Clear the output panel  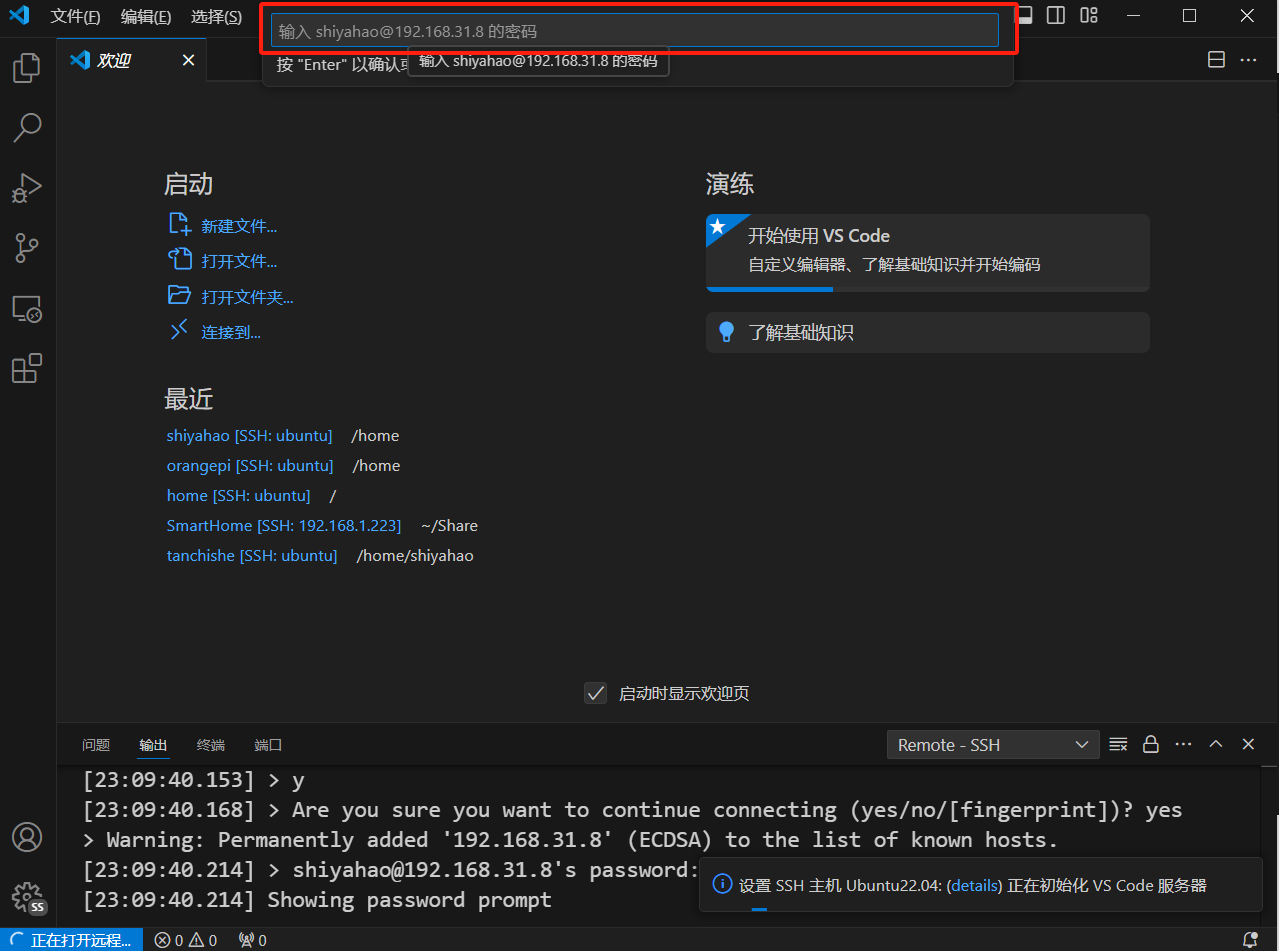1119,744
